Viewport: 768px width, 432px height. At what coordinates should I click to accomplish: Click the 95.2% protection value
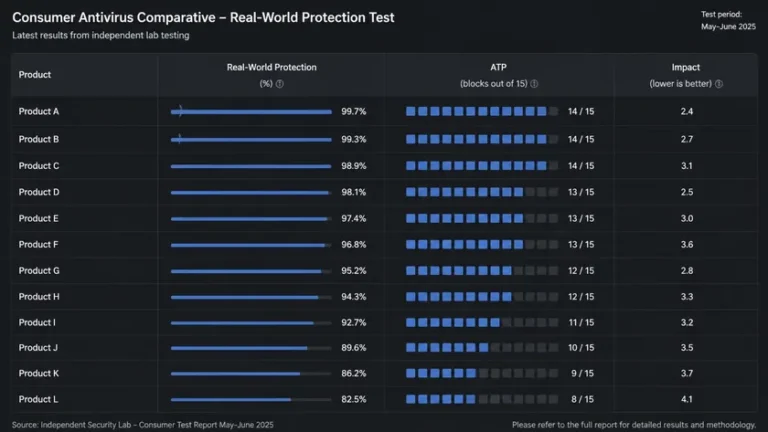pos(354,270)
